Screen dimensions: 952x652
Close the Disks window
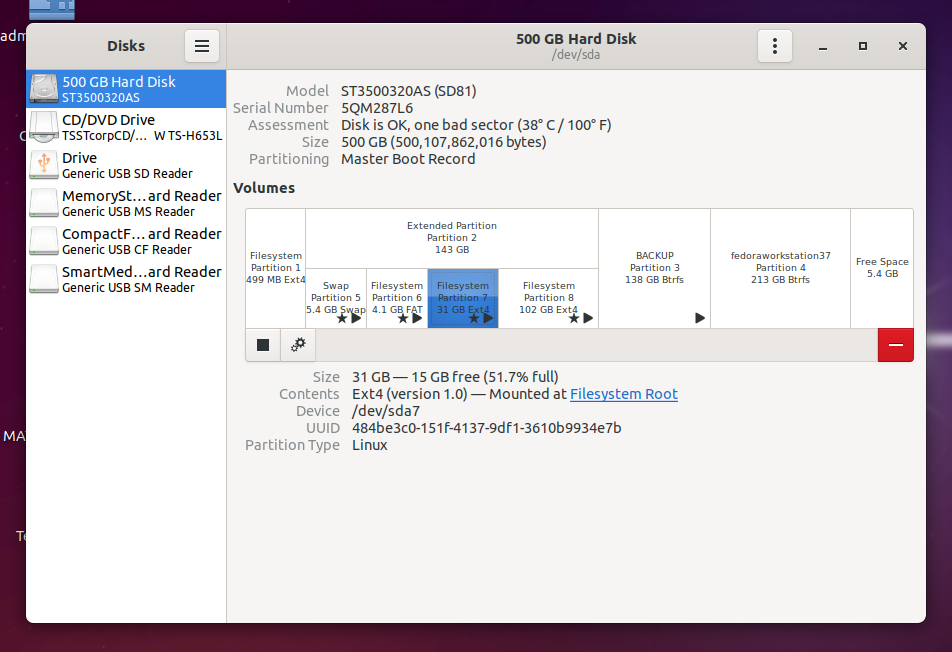[x=903, y=46]
